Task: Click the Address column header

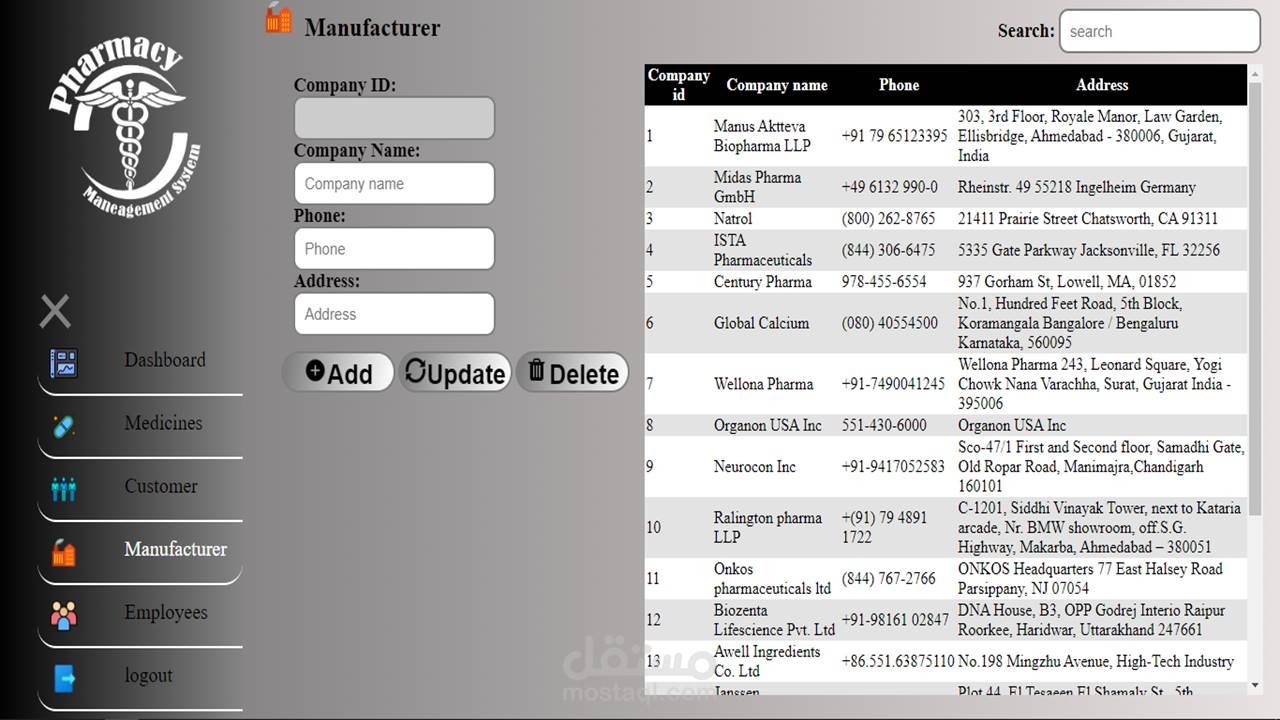Action: [x=1102, y=85]
